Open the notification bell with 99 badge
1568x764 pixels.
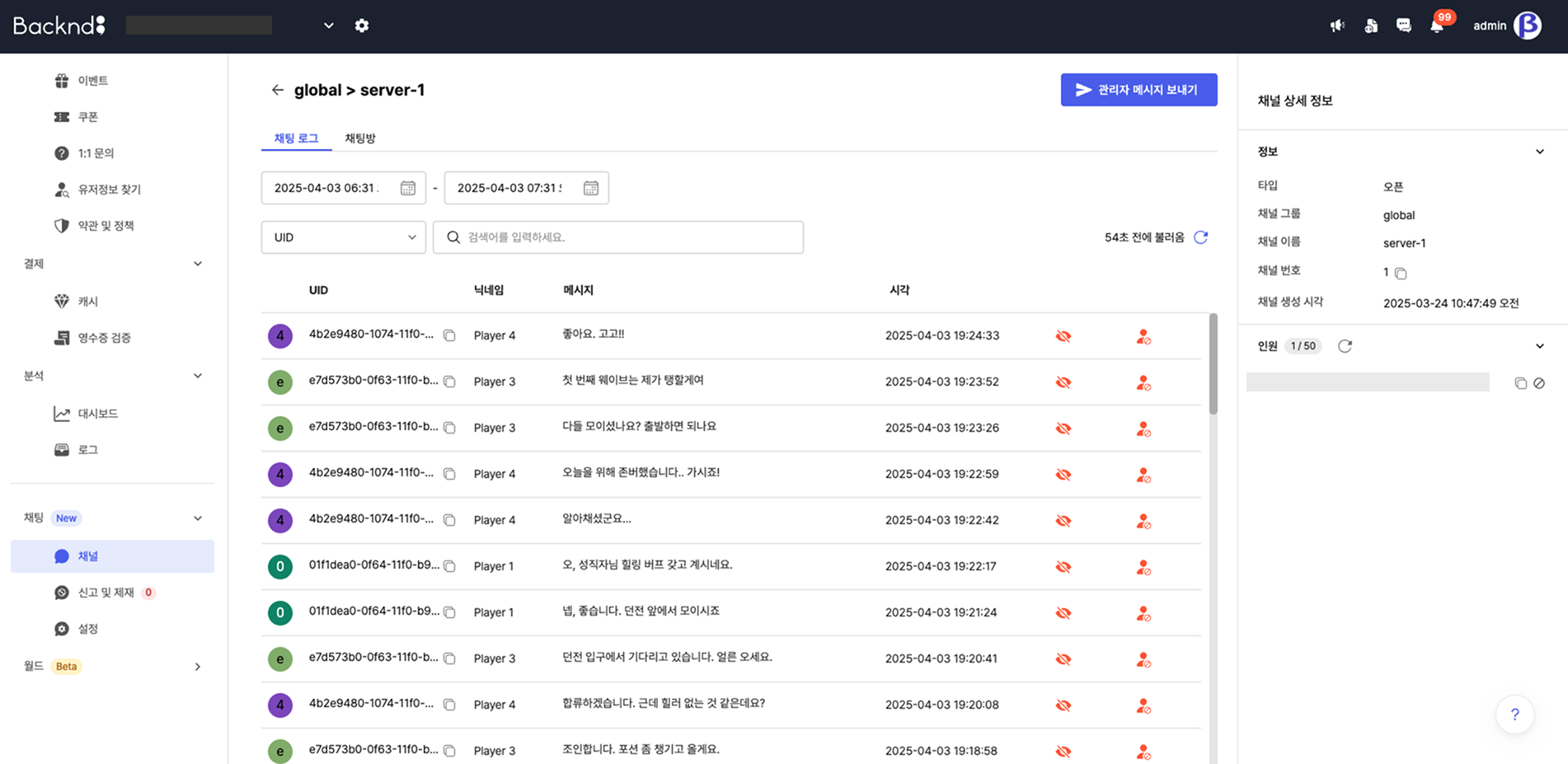[x=1437, y=26]
